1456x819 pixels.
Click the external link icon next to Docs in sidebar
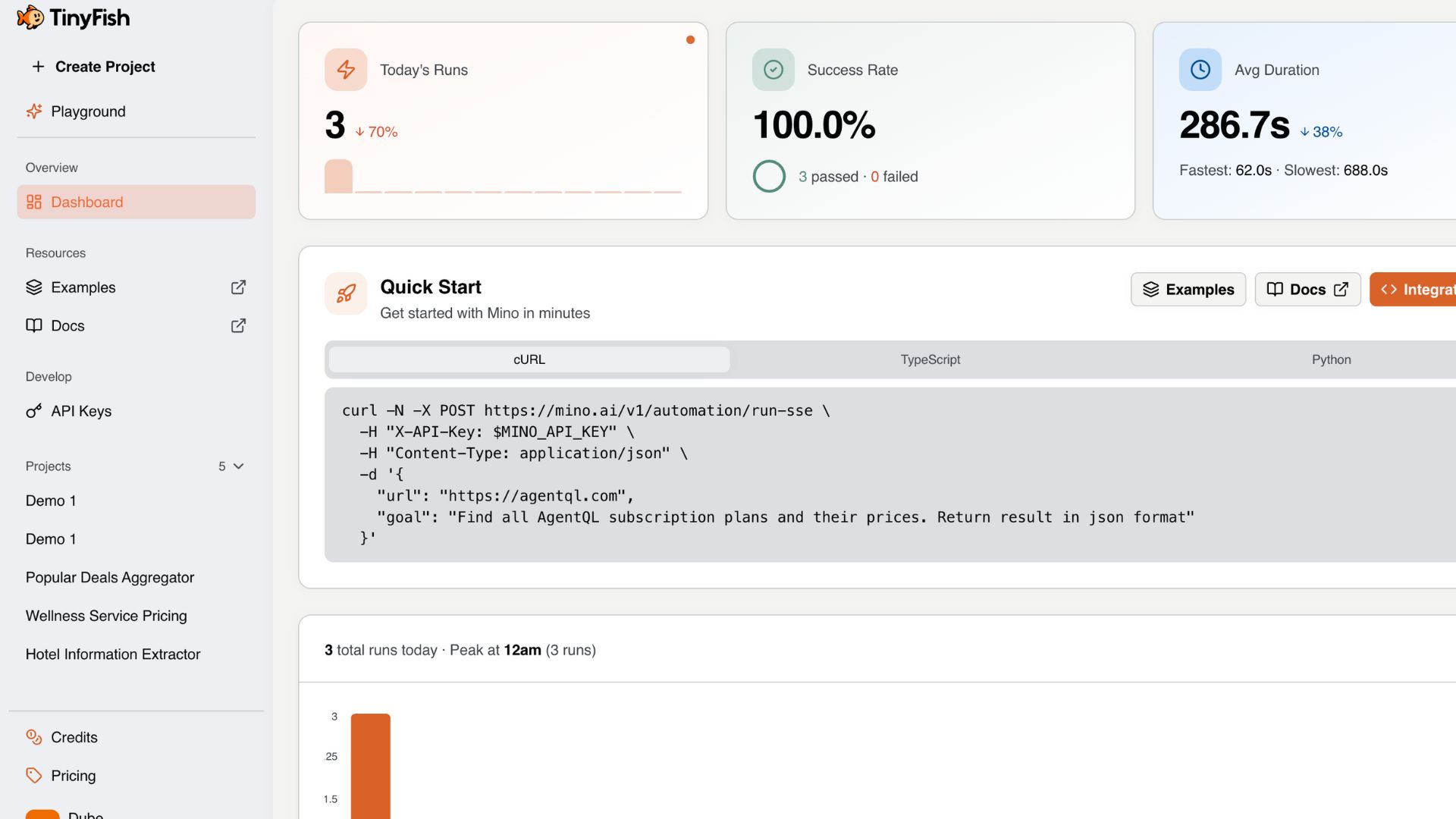(x=238, y=325)
